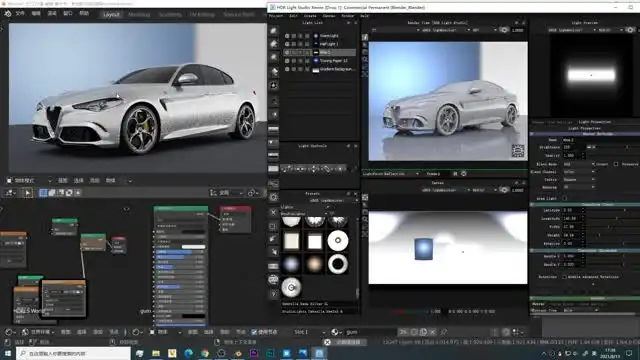This screenshot has height=360, width=640.
Task: Click the first blue select-mode icon in Blender toolbar
Action: coord(43,193)
